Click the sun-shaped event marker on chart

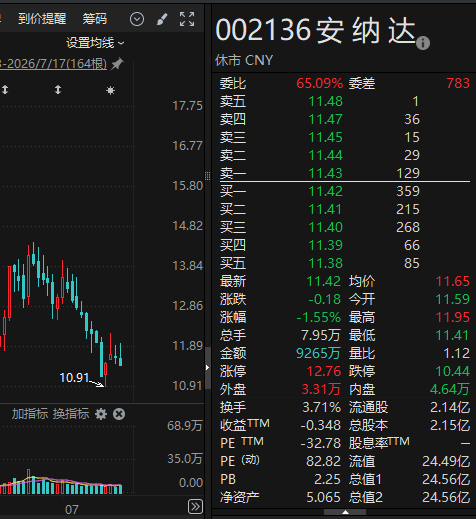tap(110, 90)
